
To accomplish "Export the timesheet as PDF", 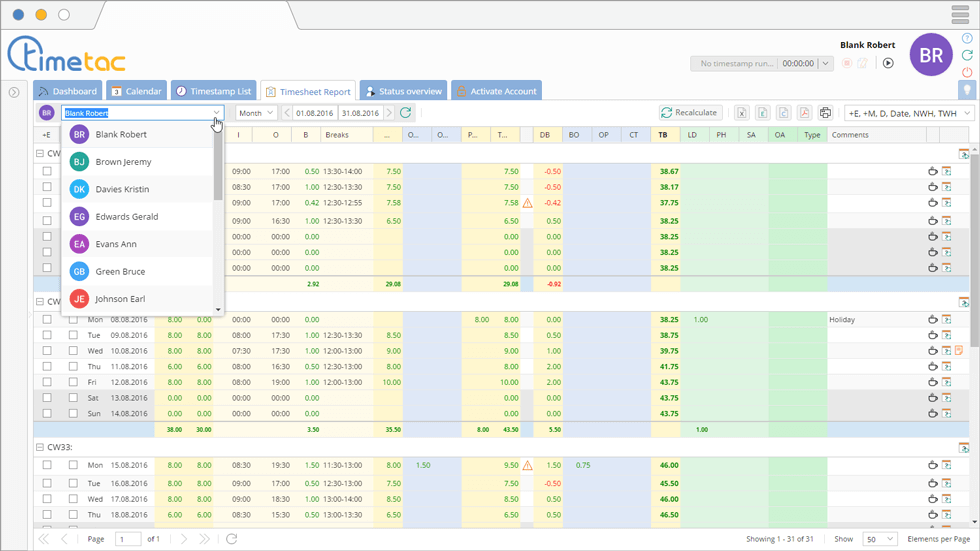I will click(804, 113).
